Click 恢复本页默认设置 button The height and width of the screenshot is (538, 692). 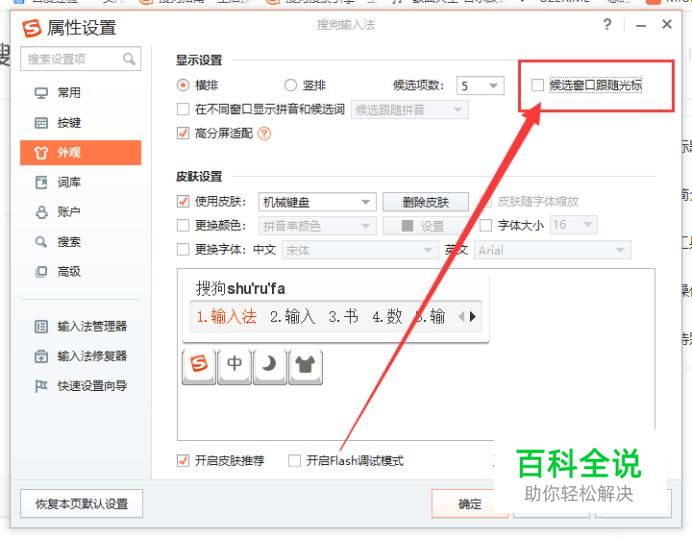82,504
